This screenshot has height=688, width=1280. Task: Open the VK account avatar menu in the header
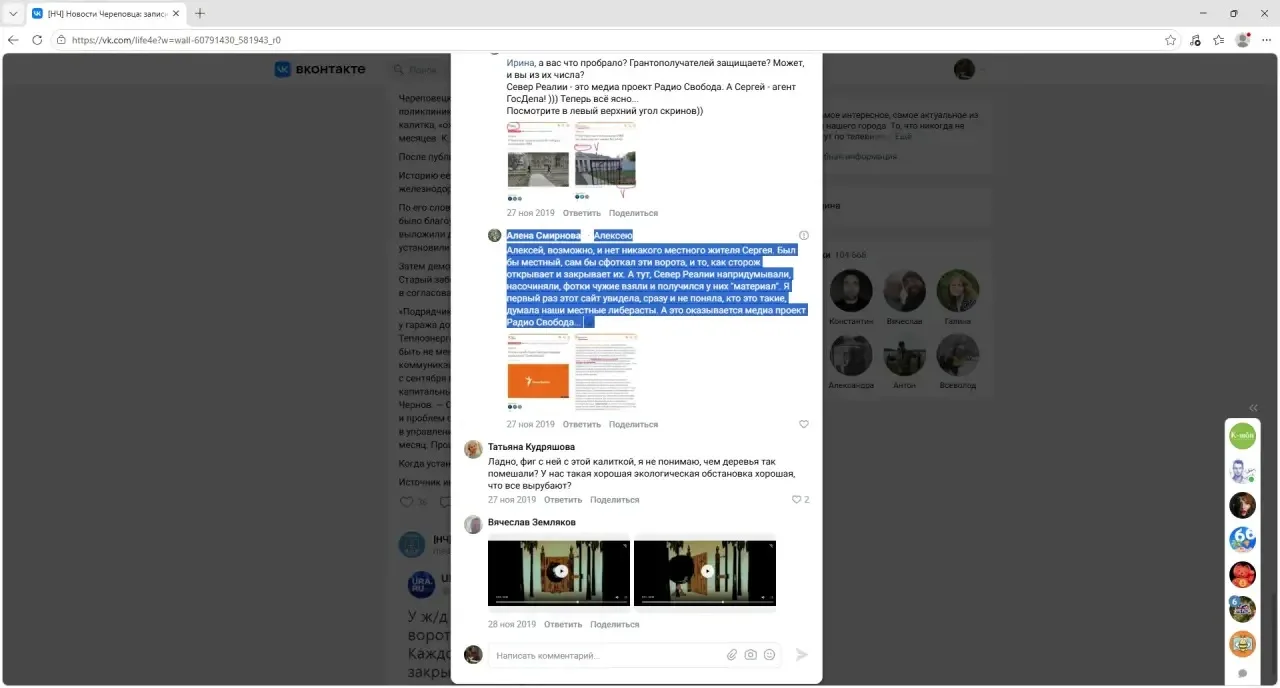click(x=964, y=69)
